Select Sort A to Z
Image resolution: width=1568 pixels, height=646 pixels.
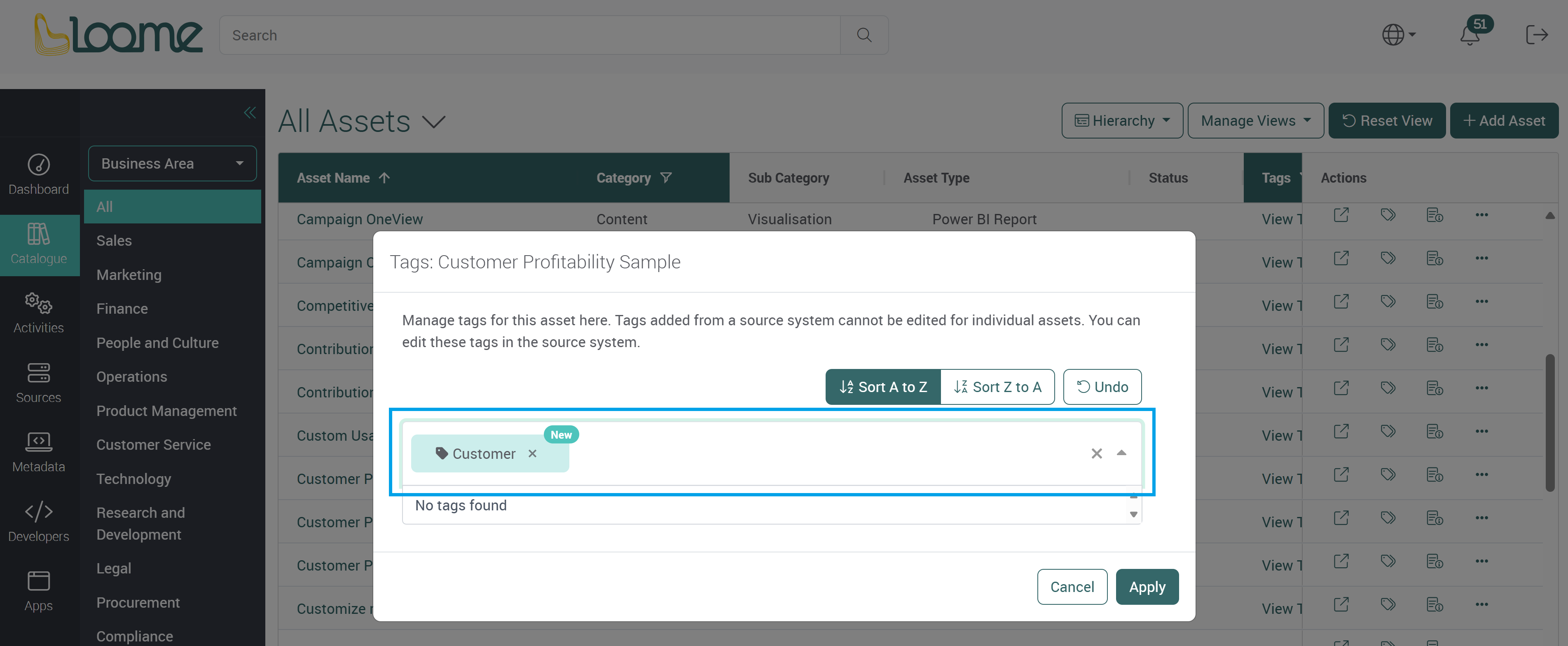pyautogui.click(x=882, y=387)
